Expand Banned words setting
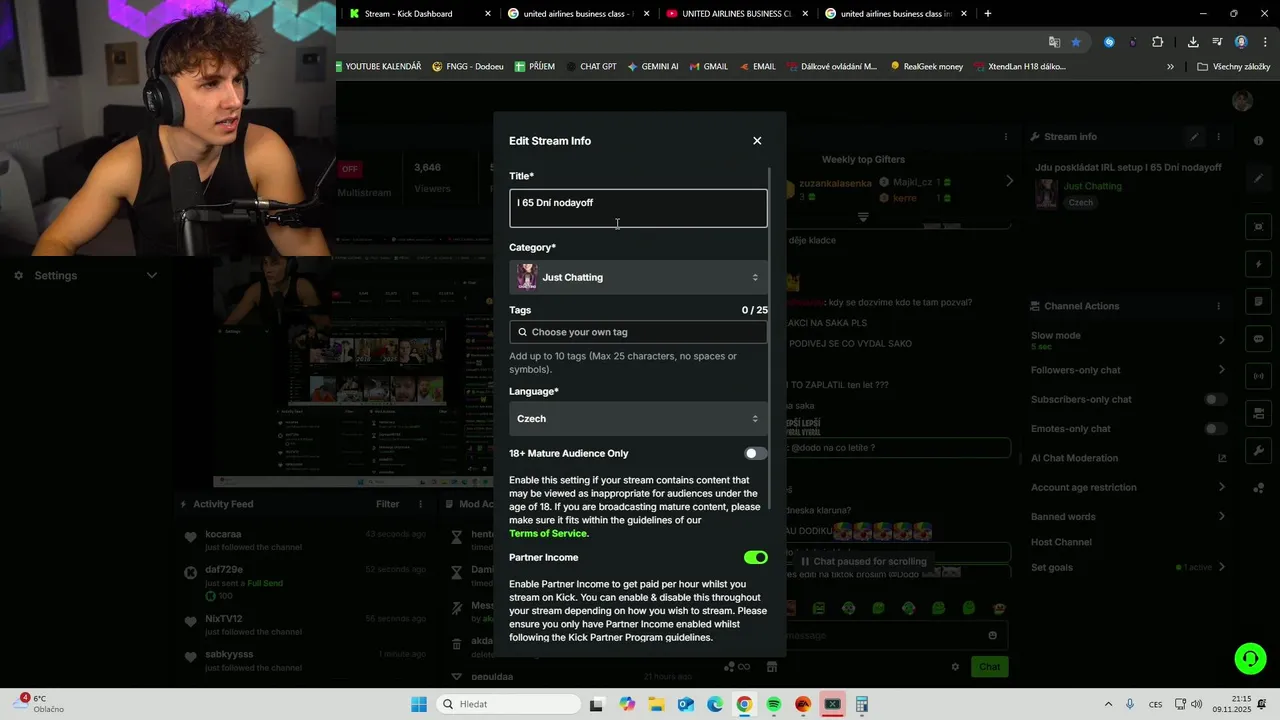Screen dimensions: 1280x720 (x=1221, y=517)
